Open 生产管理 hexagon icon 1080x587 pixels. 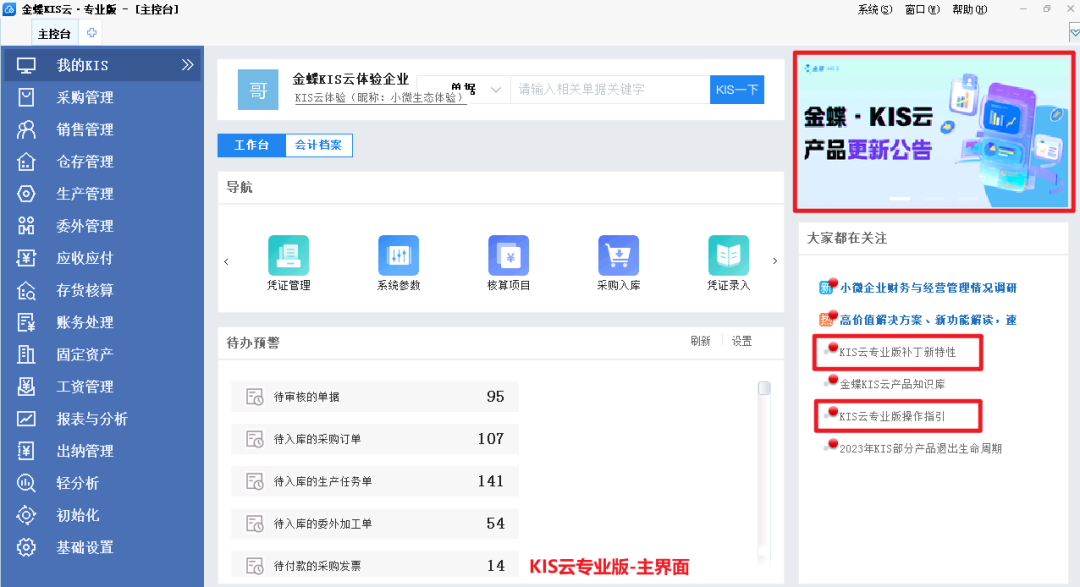coord(26,194)
